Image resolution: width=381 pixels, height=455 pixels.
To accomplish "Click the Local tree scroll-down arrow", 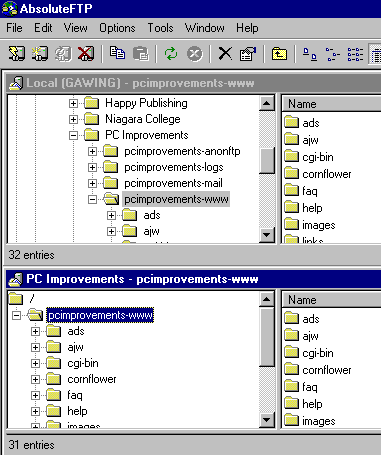I will pos(266,235).
